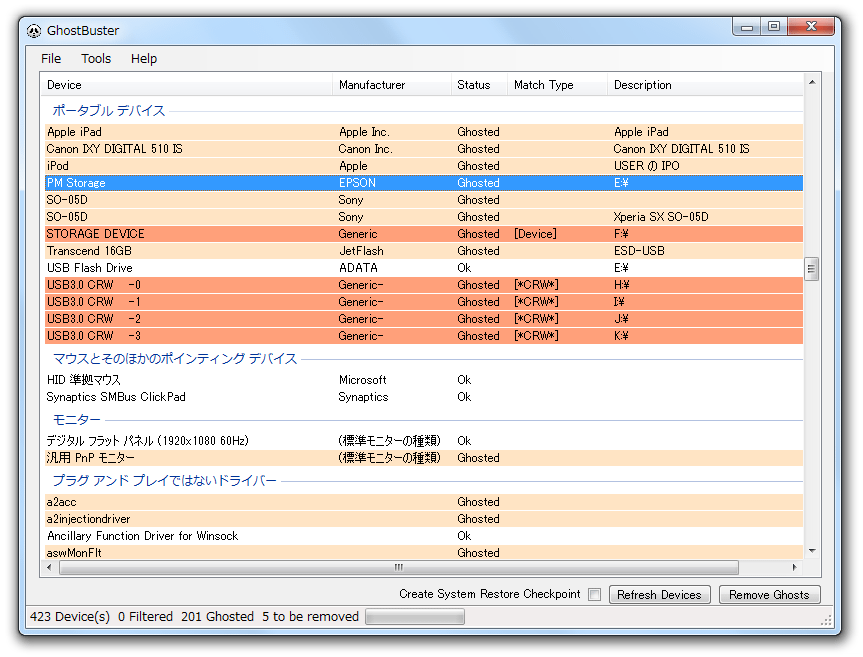
Task: Select the USB Flash Drive row
Action: 423,269
